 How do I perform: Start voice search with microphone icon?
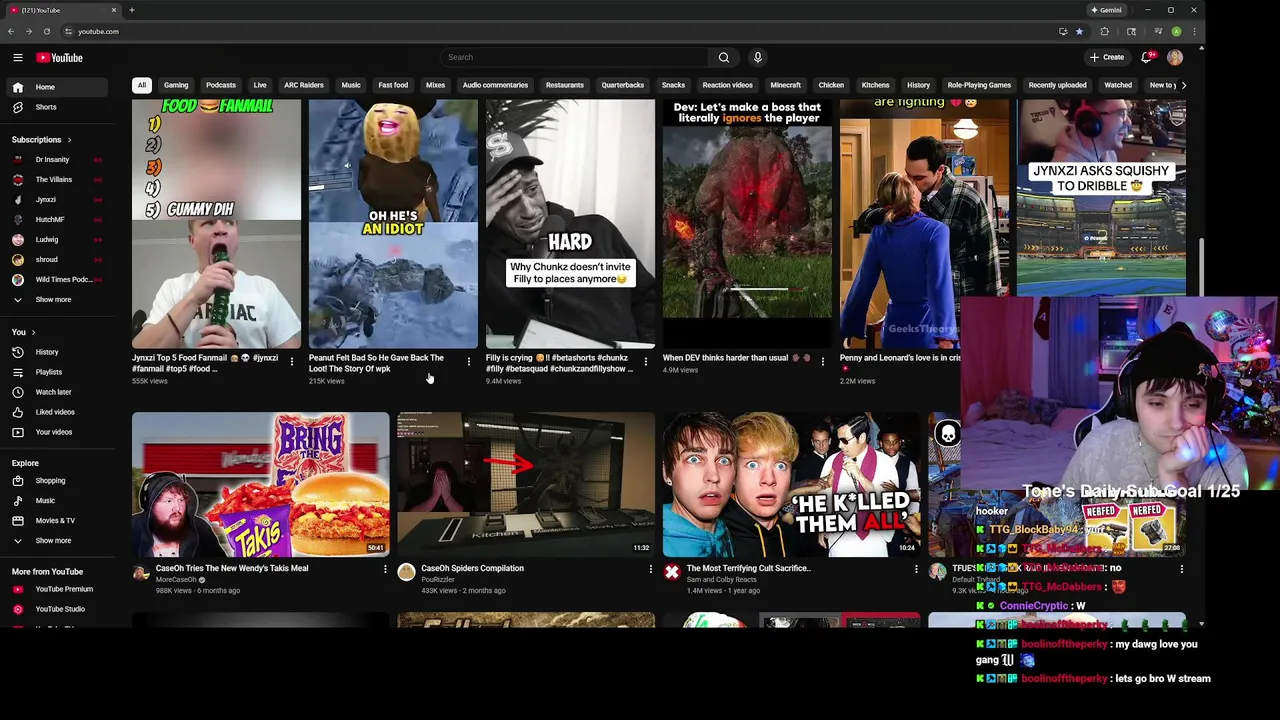point(758,57)
